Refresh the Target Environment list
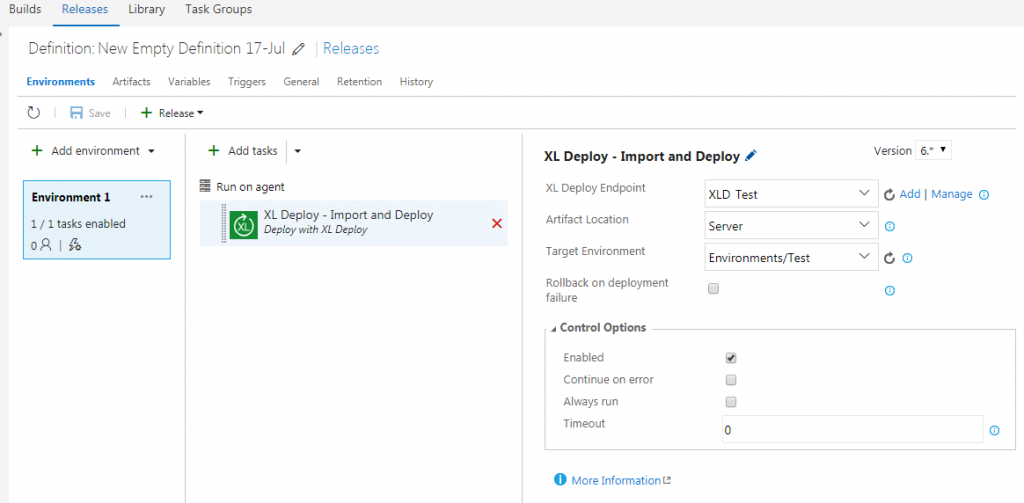 tap(889, 258)
